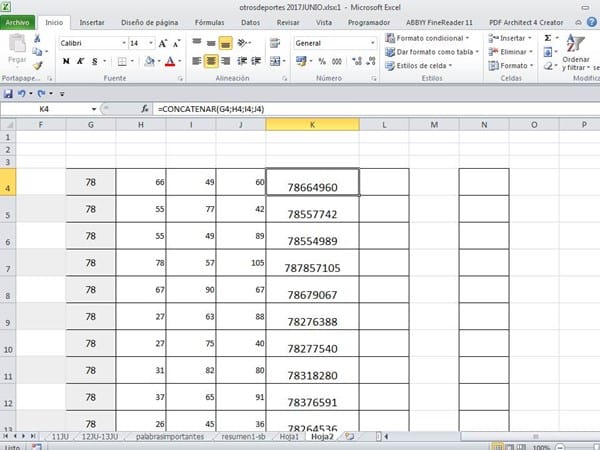Click the Cut scissors icon
This screenshot has width=600, height=450.
coord(37,38)
